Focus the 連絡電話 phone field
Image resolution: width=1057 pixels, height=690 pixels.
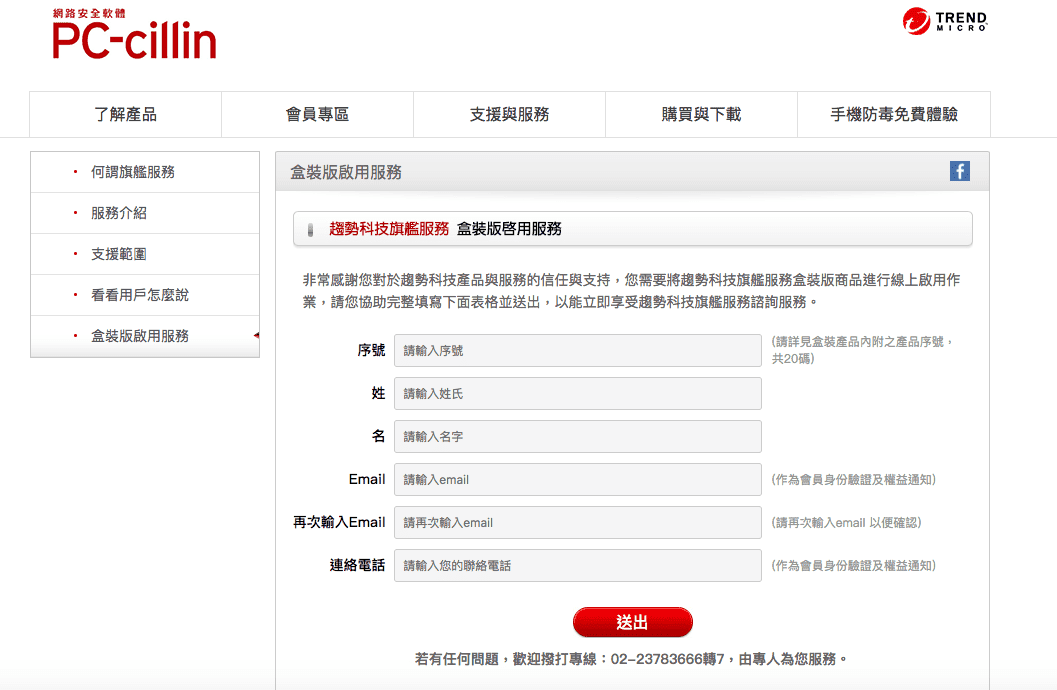pyautogui.click(x=578, y=565)
